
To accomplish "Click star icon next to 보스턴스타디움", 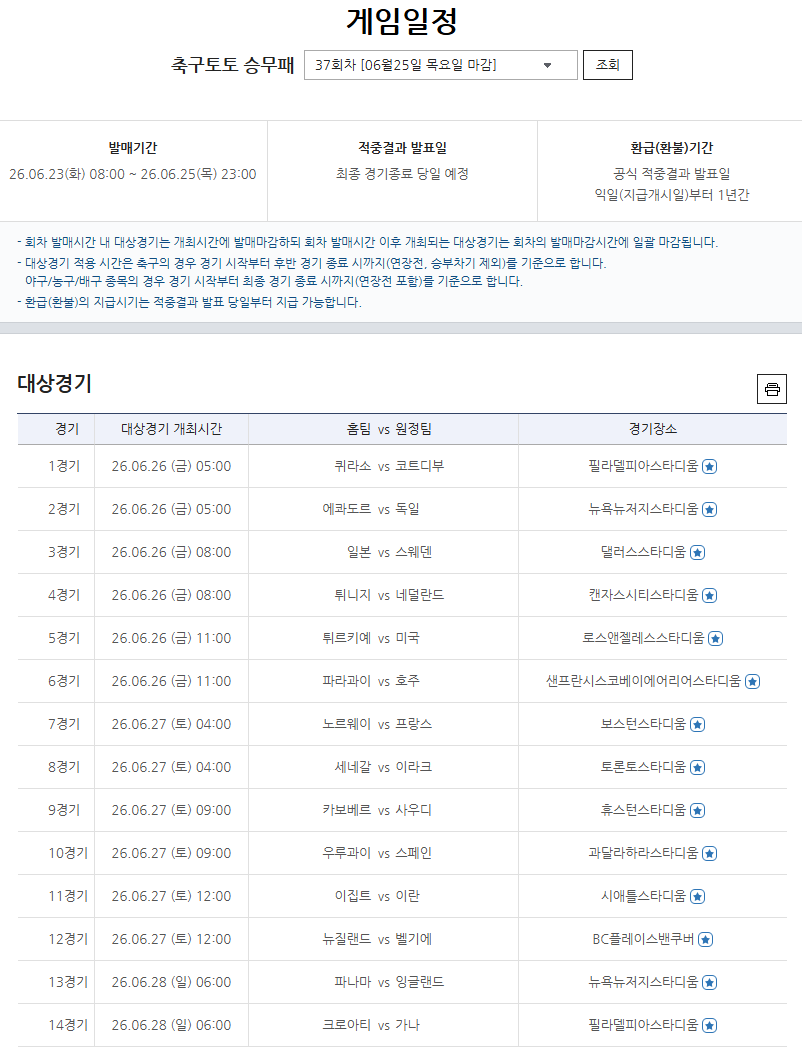I will click(x=697, y=725).
